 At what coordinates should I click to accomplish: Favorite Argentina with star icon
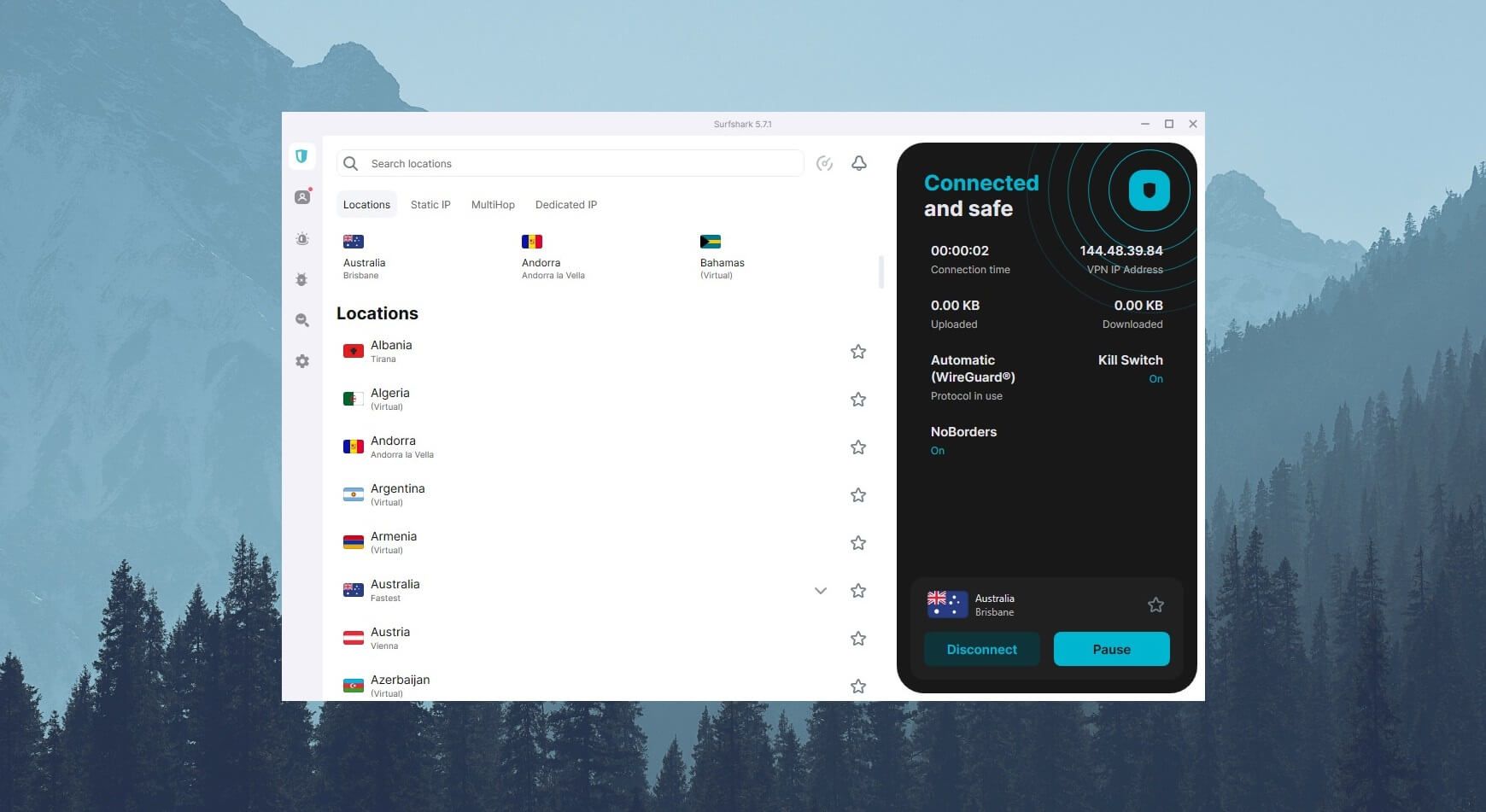(858, 495)
